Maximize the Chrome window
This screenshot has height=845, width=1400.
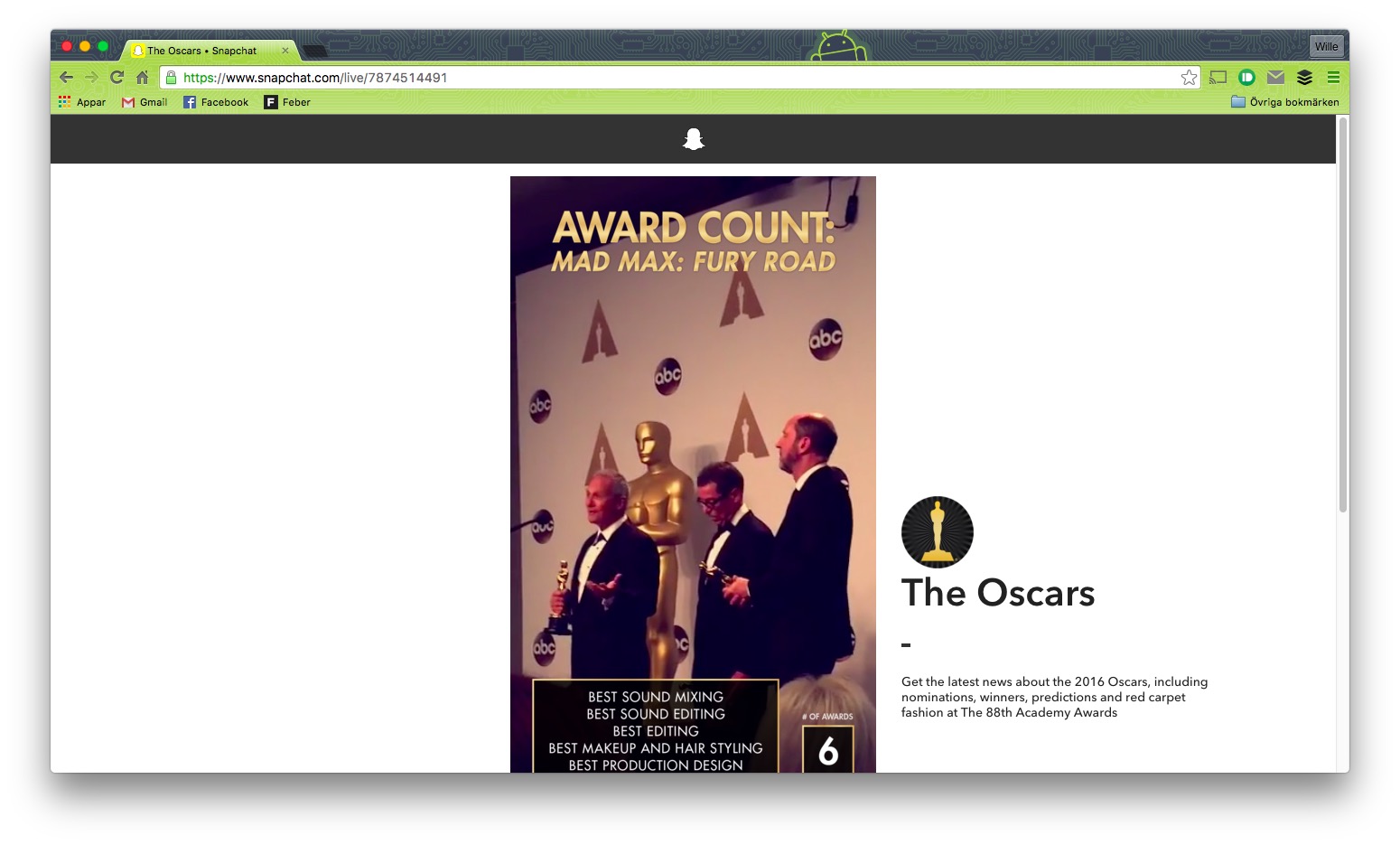point(103,46)
